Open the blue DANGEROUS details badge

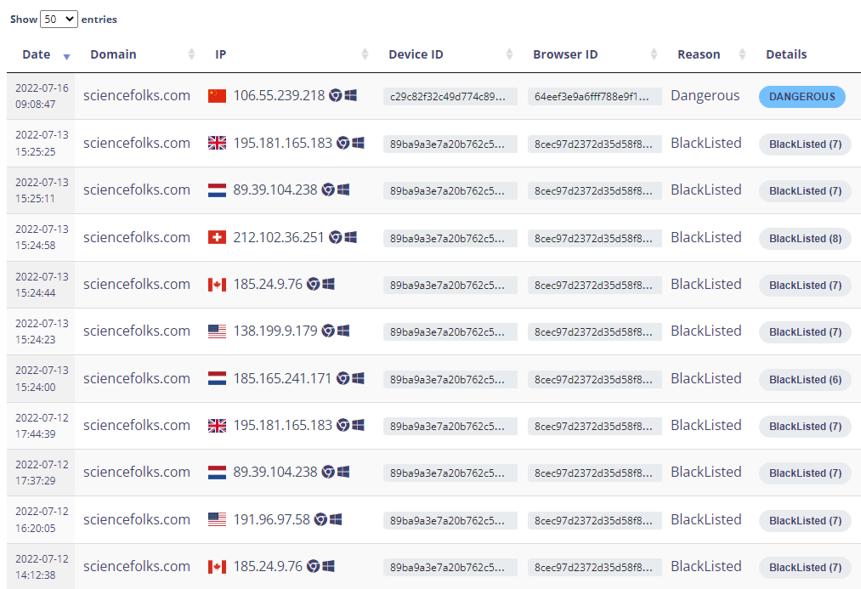(802, 97)
